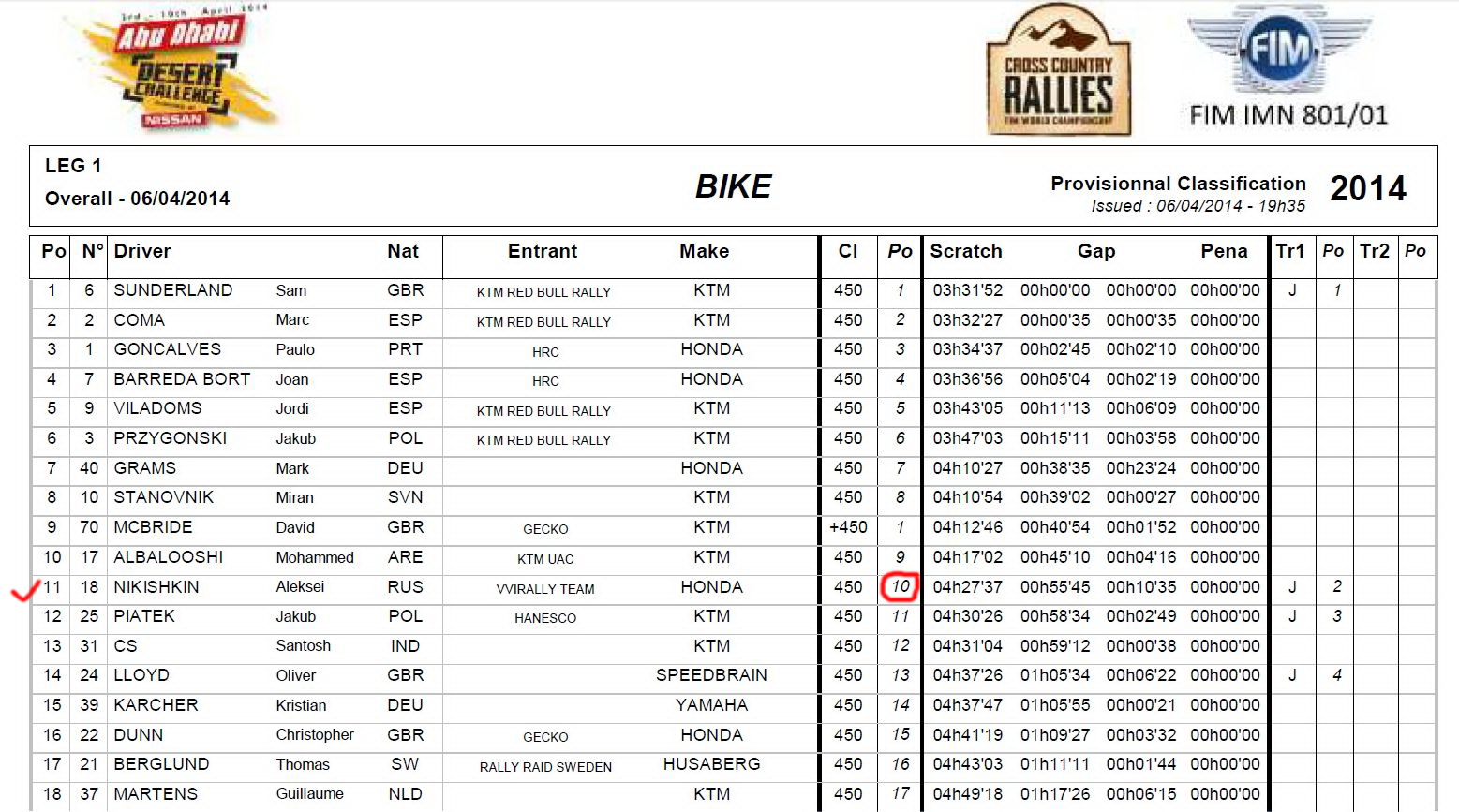Click the Abu Dhabi Desert Challenge logo

[x=178, y=70]
